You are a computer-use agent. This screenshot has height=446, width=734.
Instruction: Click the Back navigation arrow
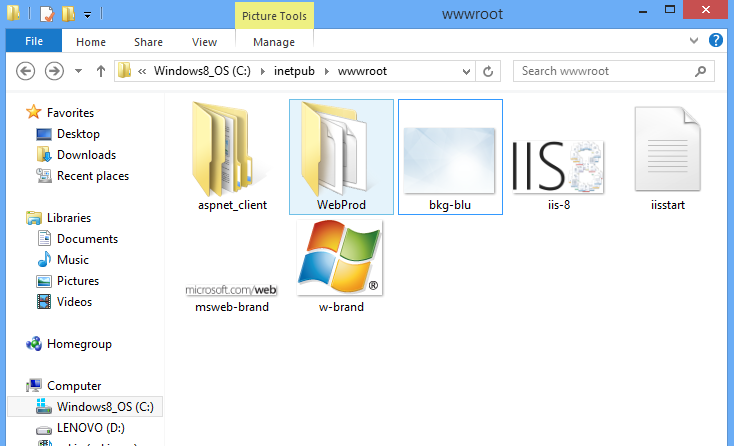[26, 71]
